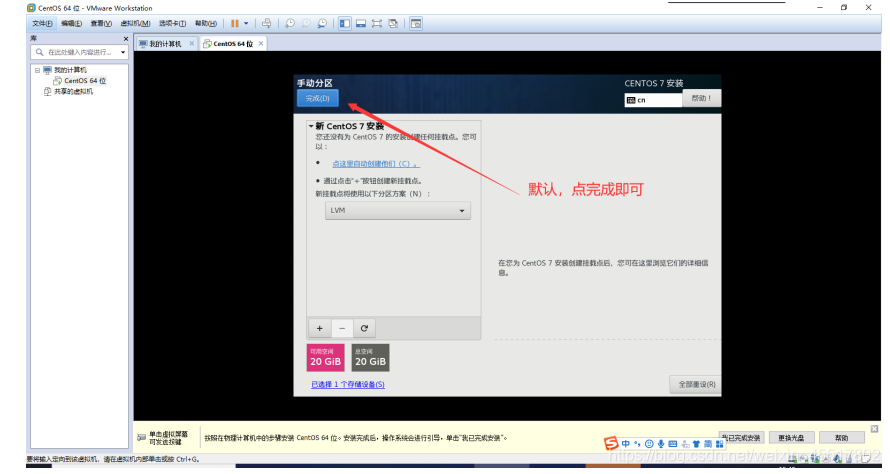Screen dimensions: 890x474
Task: Toggle the library sidebar view icon
Action: point(345,23)
